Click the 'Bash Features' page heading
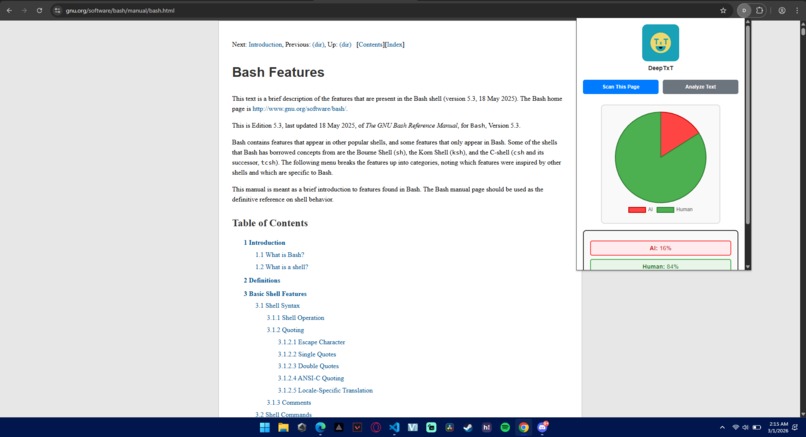The width and height of the screenshot is (806, 437). pyautogui.click(x=278, y=72)
